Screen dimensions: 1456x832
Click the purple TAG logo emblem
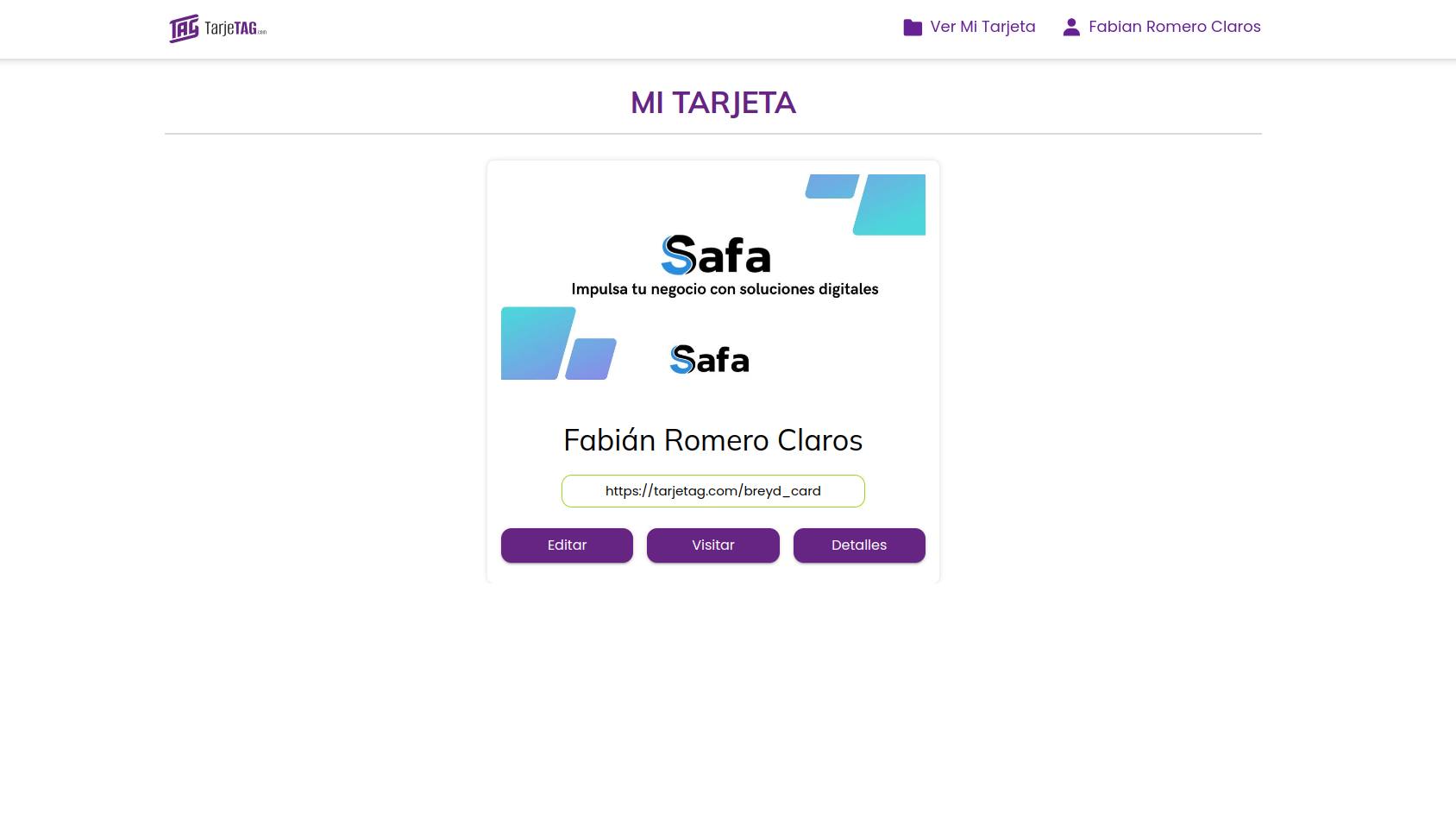point(184,28)
